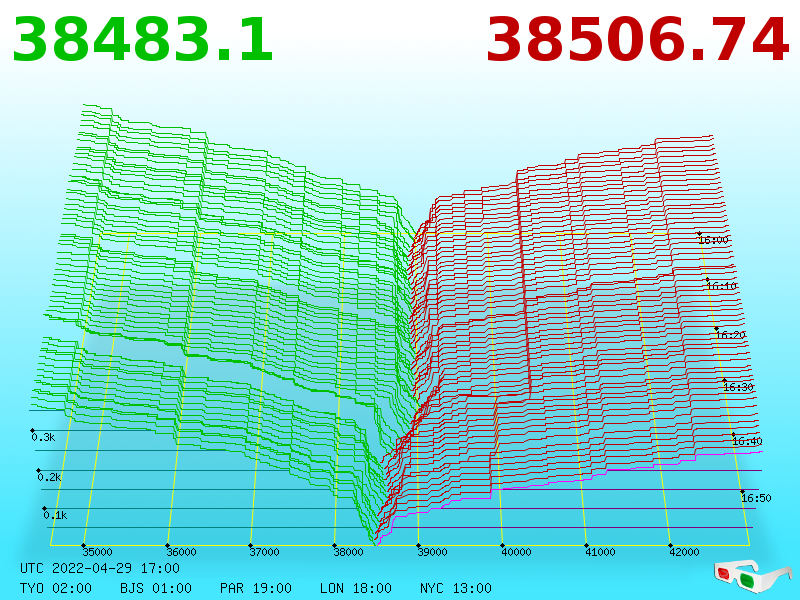This screenshot has width=800, height=600.
Task: Select the 16:50 time axis marker
Action: pos(756,498)
